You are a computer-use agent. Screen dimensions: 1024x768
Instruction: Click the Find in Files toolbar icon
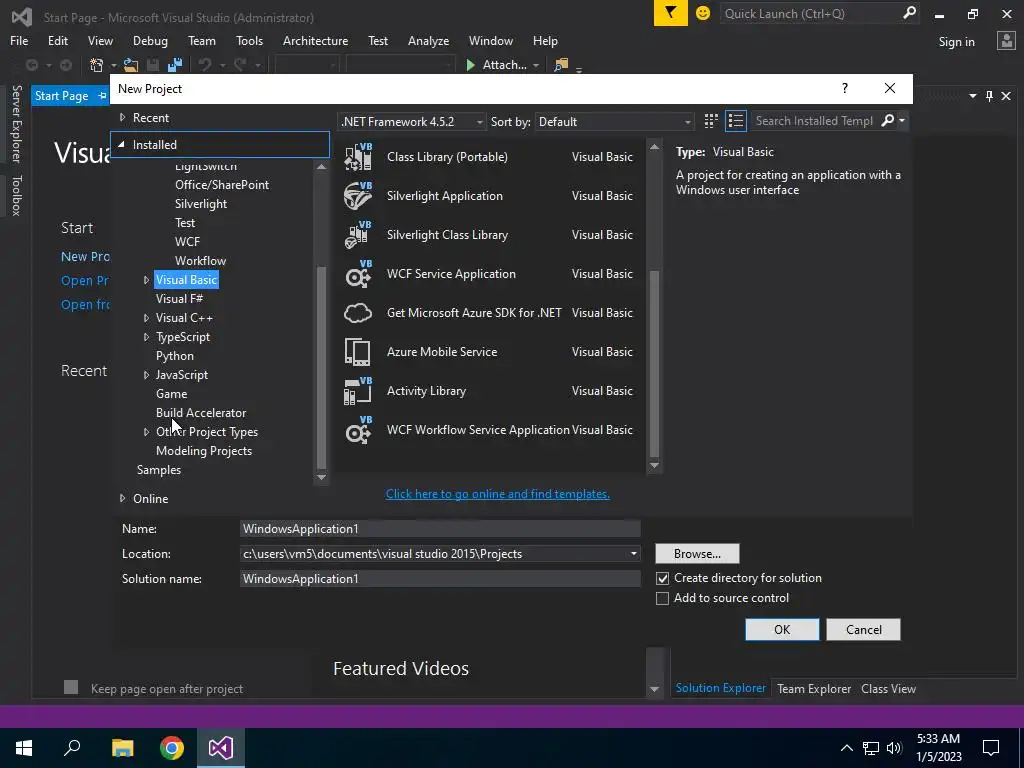tap(561, 65)
